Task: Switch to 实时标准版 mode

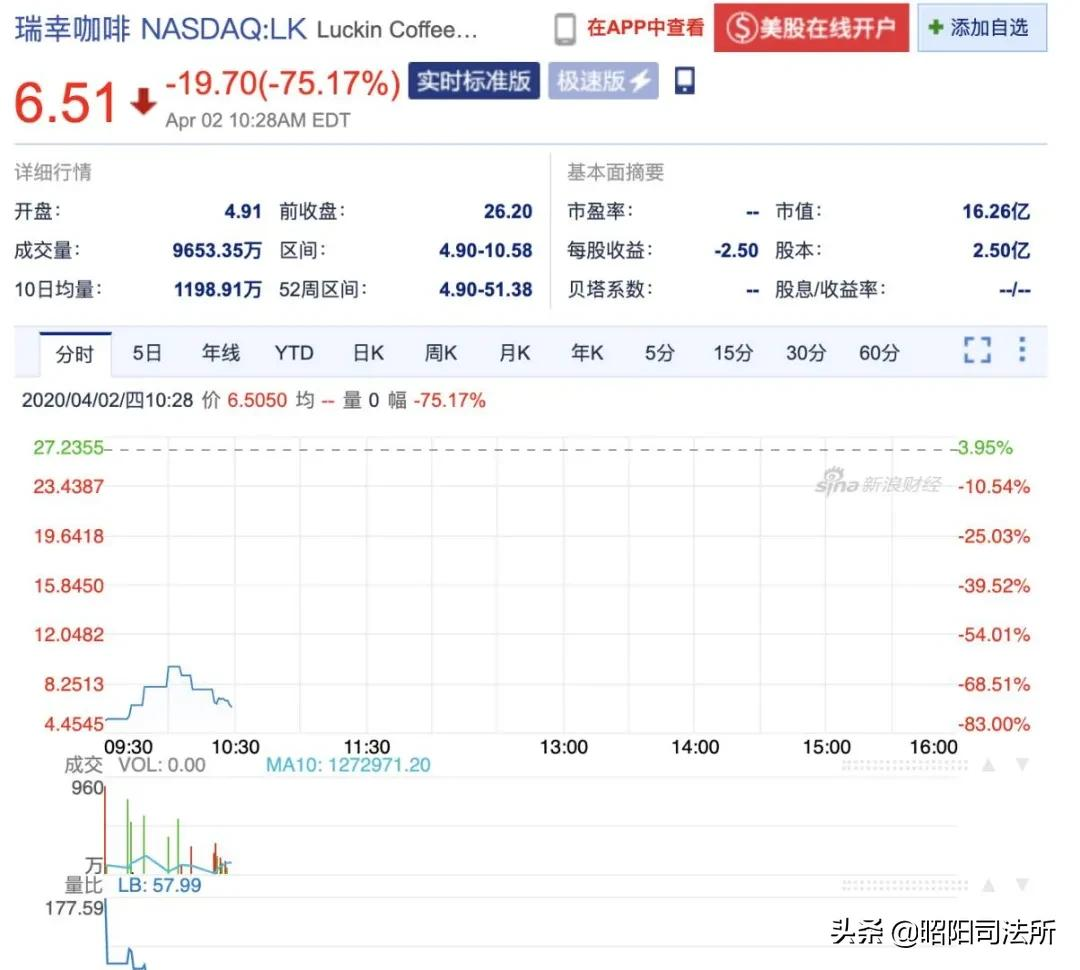Action: click(474, 82)
